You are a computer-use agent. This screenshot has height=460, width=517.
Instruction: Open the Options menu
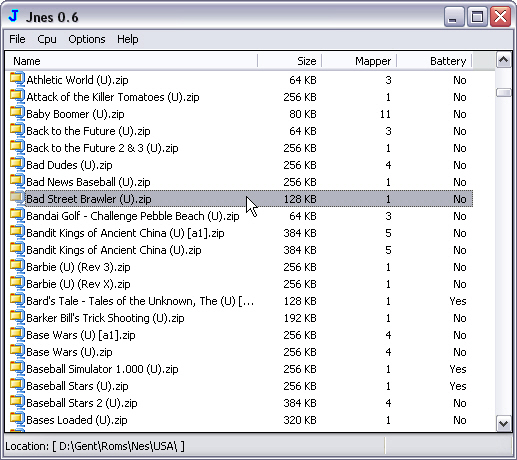pos(87,39)
